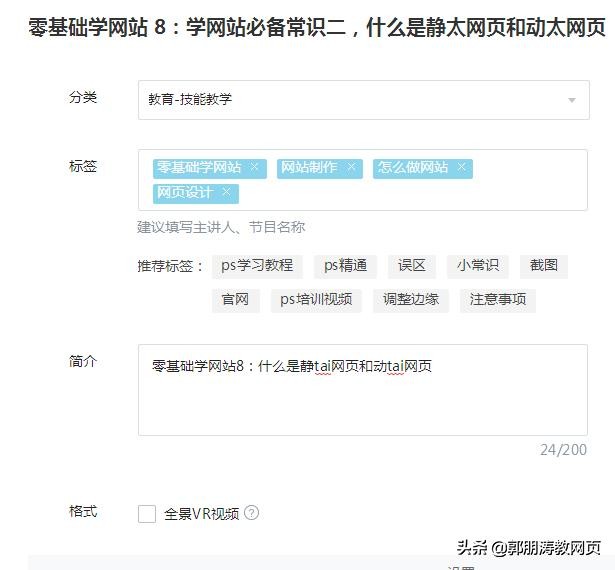
Task: Click the 24/200 character counter
Action: tap(563, 450)
